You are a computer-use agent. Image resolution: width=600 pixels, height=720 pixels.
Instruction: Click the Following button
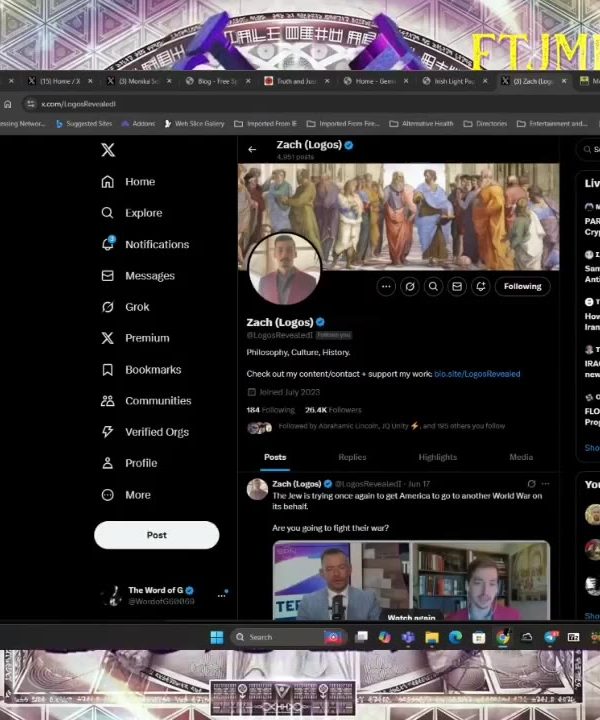pyautogui.click(x=522, y=287)
